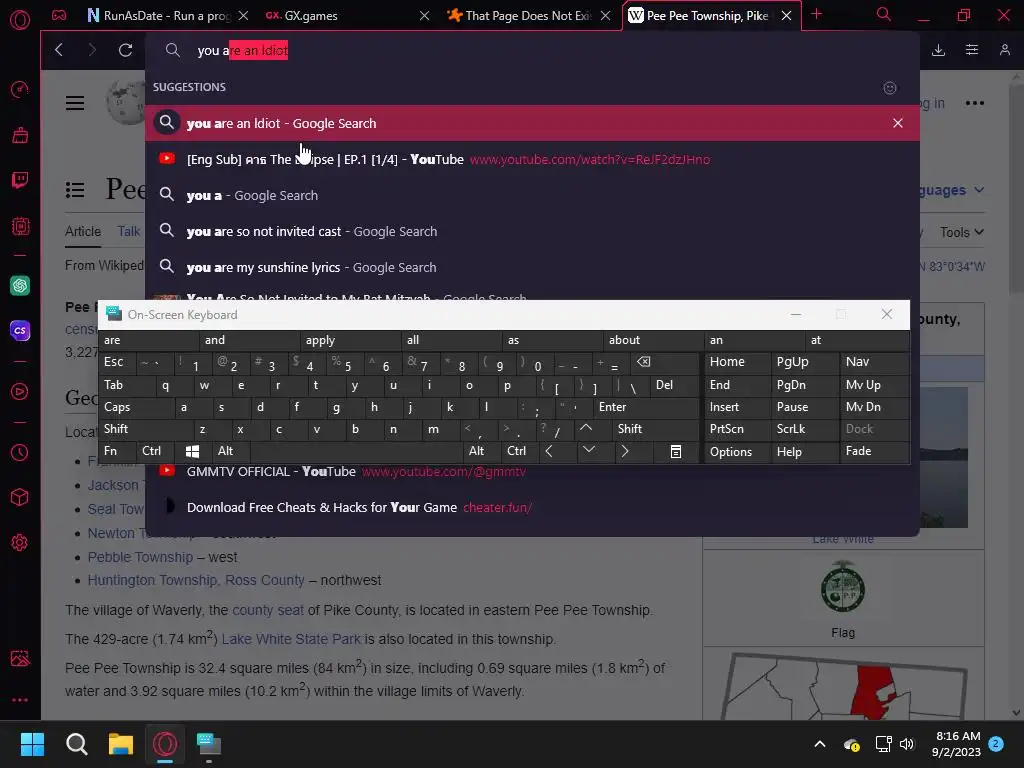This screenshot has height=768, width=1024.
Task: Toggle left Ctrl key on On-Screen Keyboard
Action: [x=155, y=451]
